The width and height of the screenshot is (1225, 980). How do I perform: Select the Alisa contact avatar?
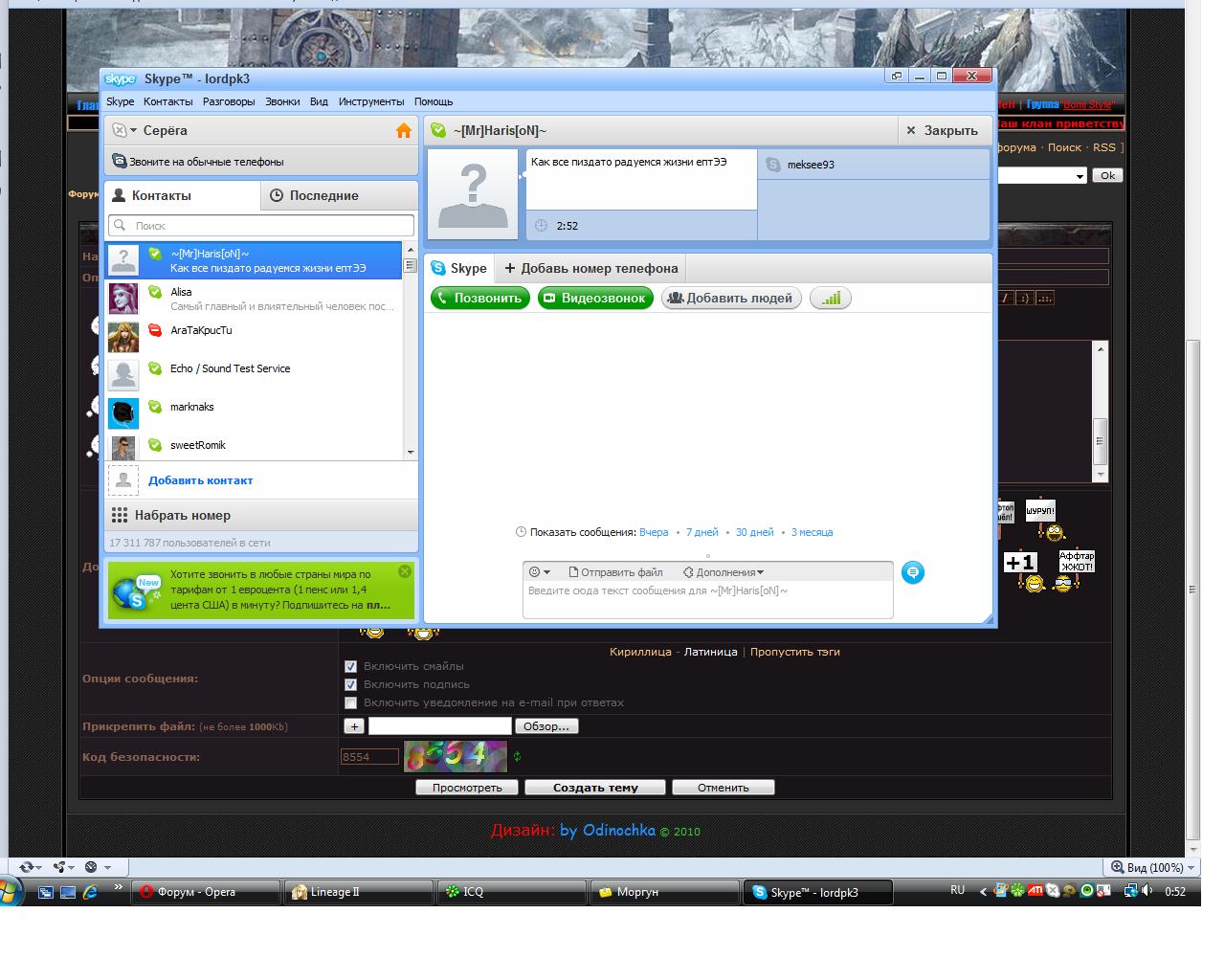click(x=123, y=299)
